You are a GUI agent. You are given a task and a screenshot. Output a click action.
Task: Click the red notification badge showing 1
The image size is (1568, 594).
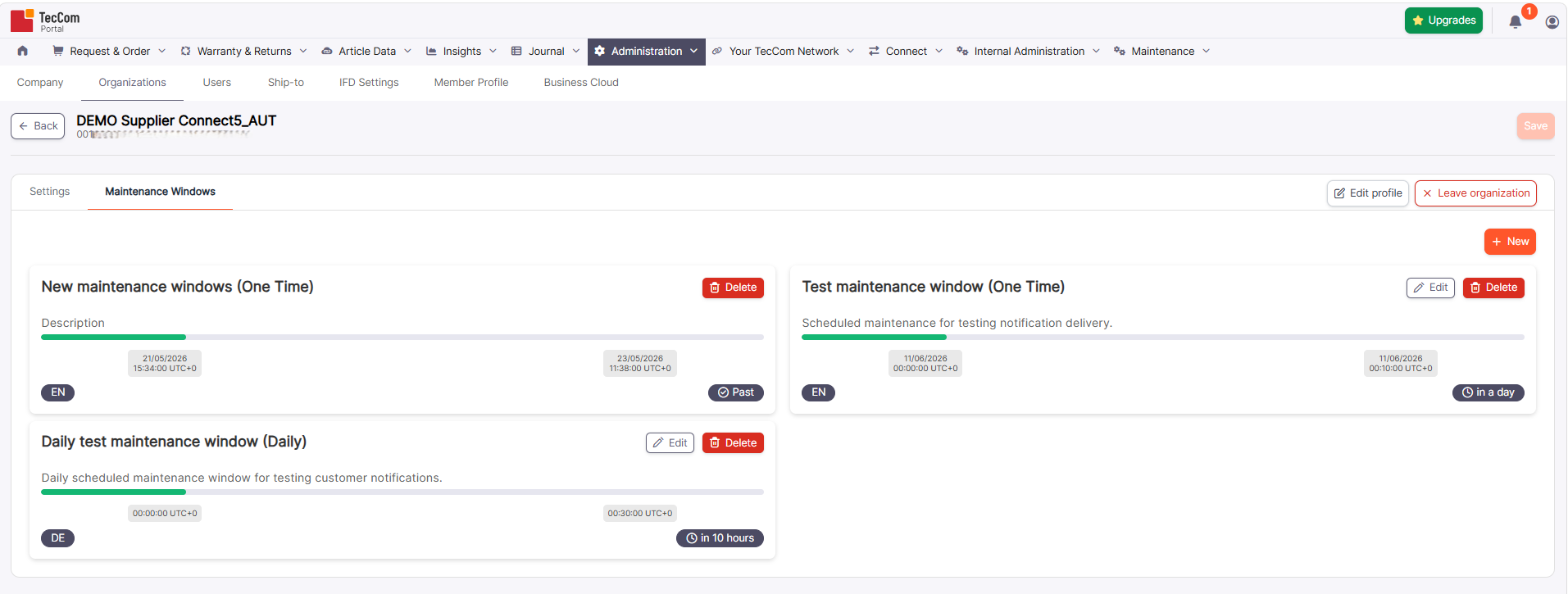click(x=1529, y=11)
